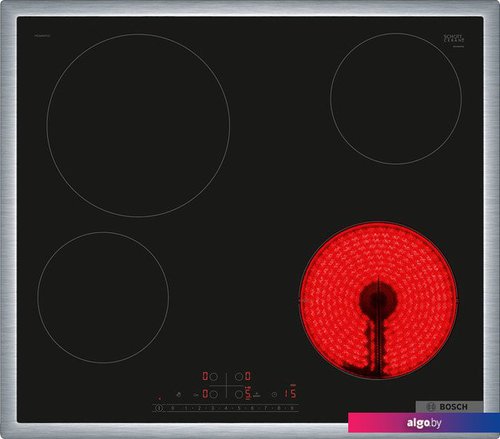The image size is (500, 439).
Task: Select the rear-left zone circle symbol
Action: (x=213, y=377)
